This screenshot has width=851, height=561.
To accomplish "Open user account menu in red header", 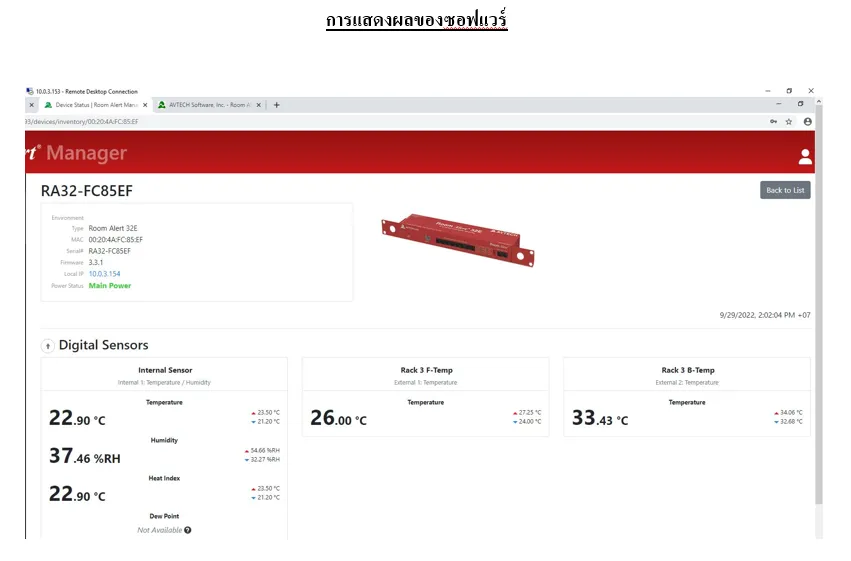I will 804,156.
